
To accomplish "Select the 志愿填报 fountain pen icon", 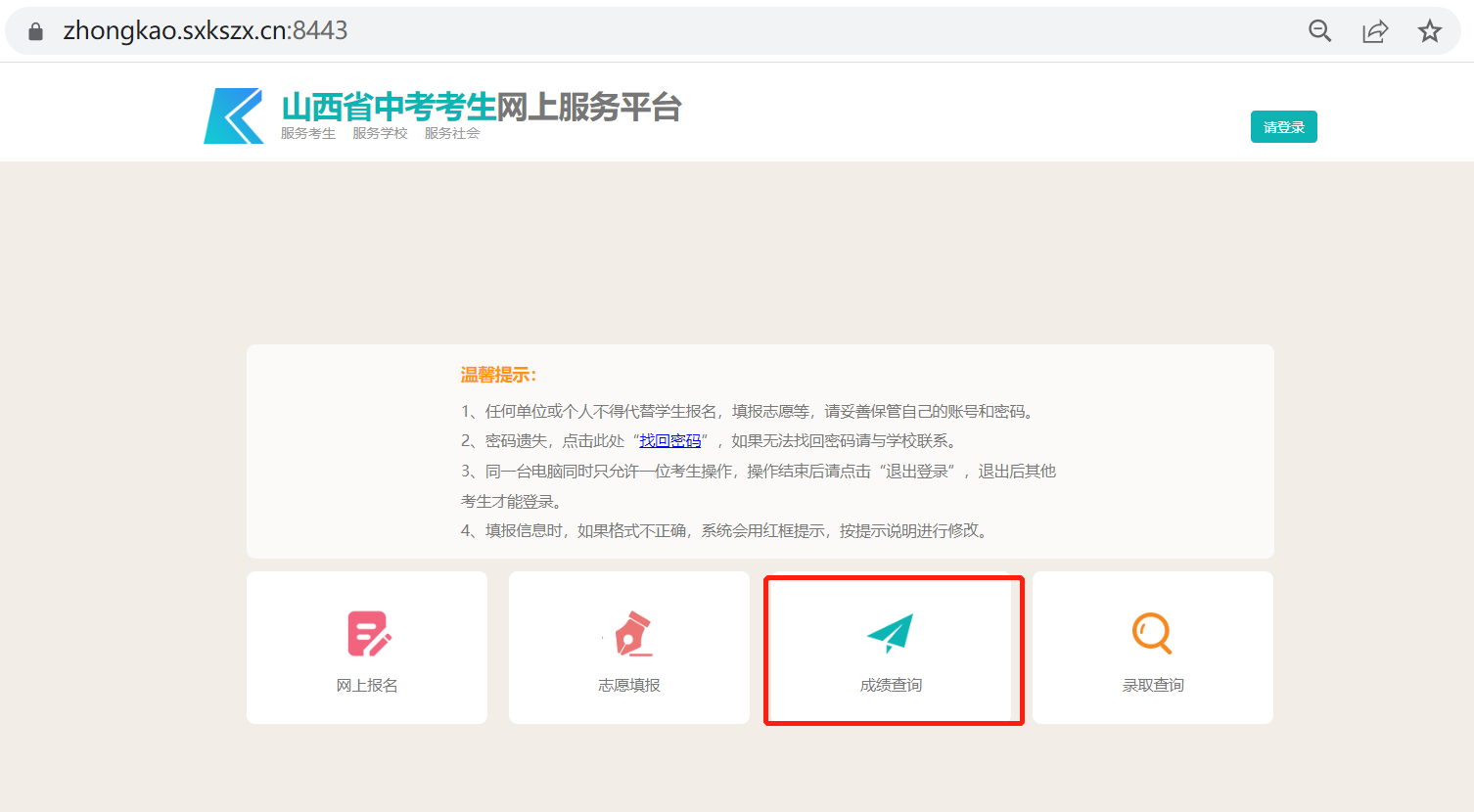I will point(632,634).
